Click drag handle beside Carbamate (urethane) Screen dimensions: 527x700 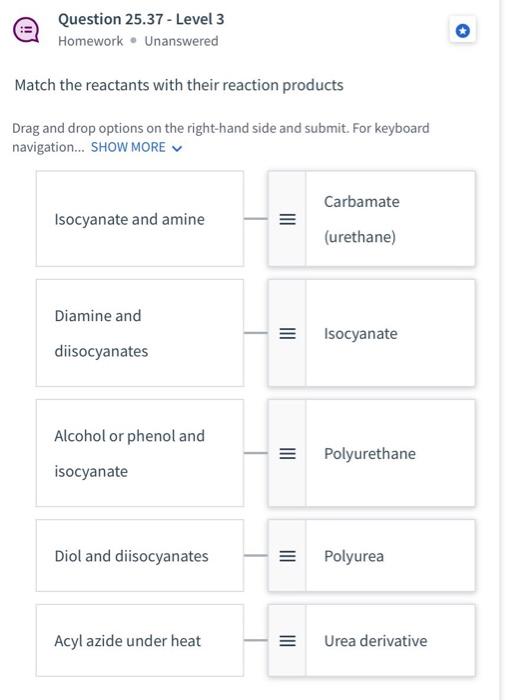287,219
